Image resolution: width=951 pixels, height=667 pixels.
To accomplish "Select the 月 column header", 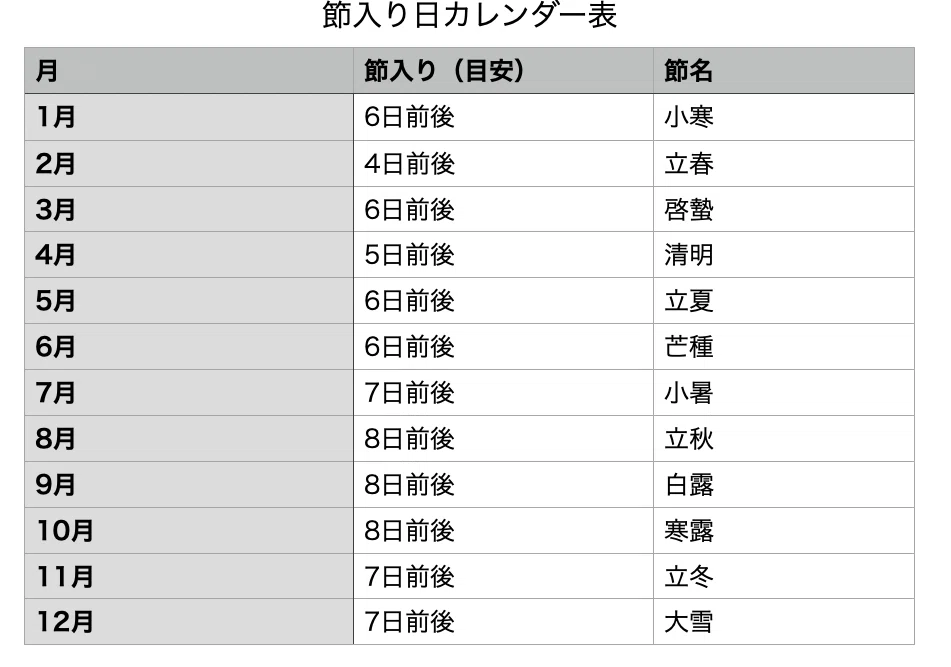I will (189, 70).
